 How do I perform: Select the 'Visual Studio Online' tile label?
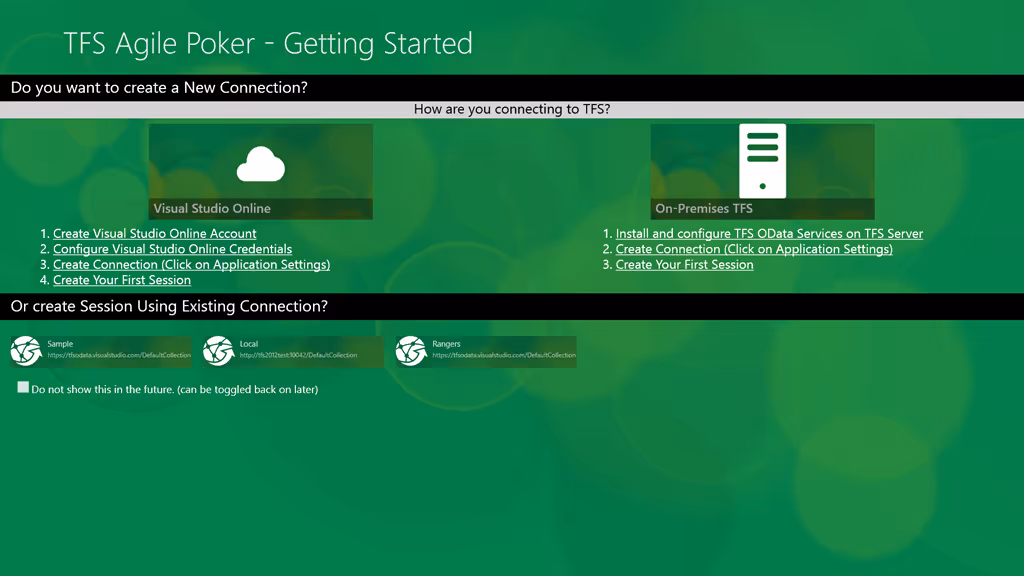212,208
